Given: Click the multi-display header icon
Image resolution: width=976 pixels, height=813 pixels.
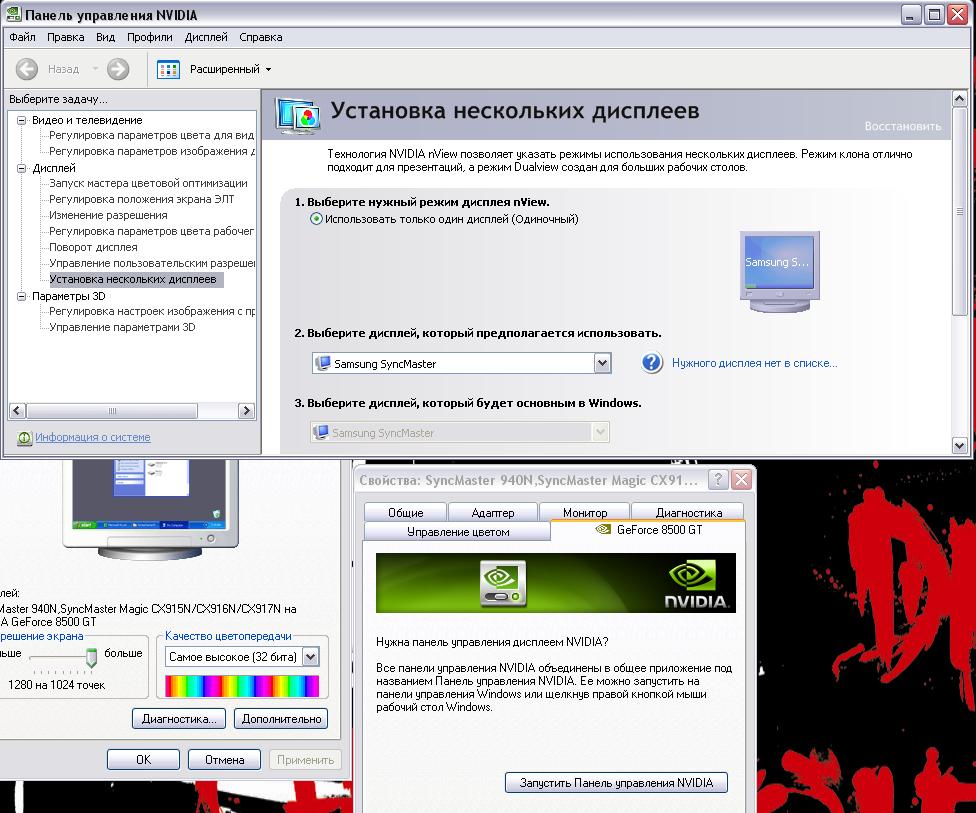Looking at the screenshot, I should pos(297,113).
